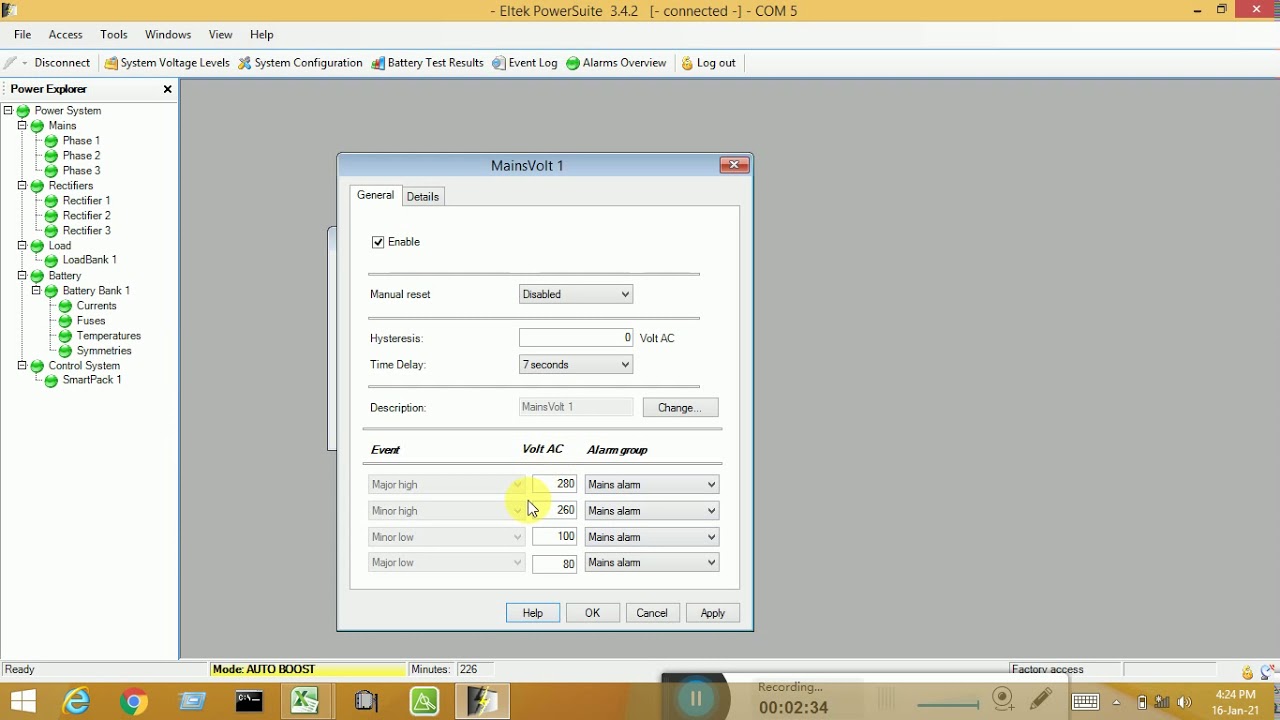Image resolution: width=1280 pixels, height=720 pixels.
Task: Open the View menu
Action: pyautogui.click(x=221, y=35)
